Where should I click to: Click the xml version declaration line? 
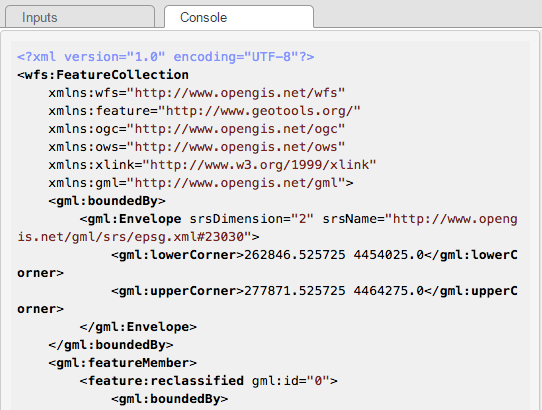(166, 57)
